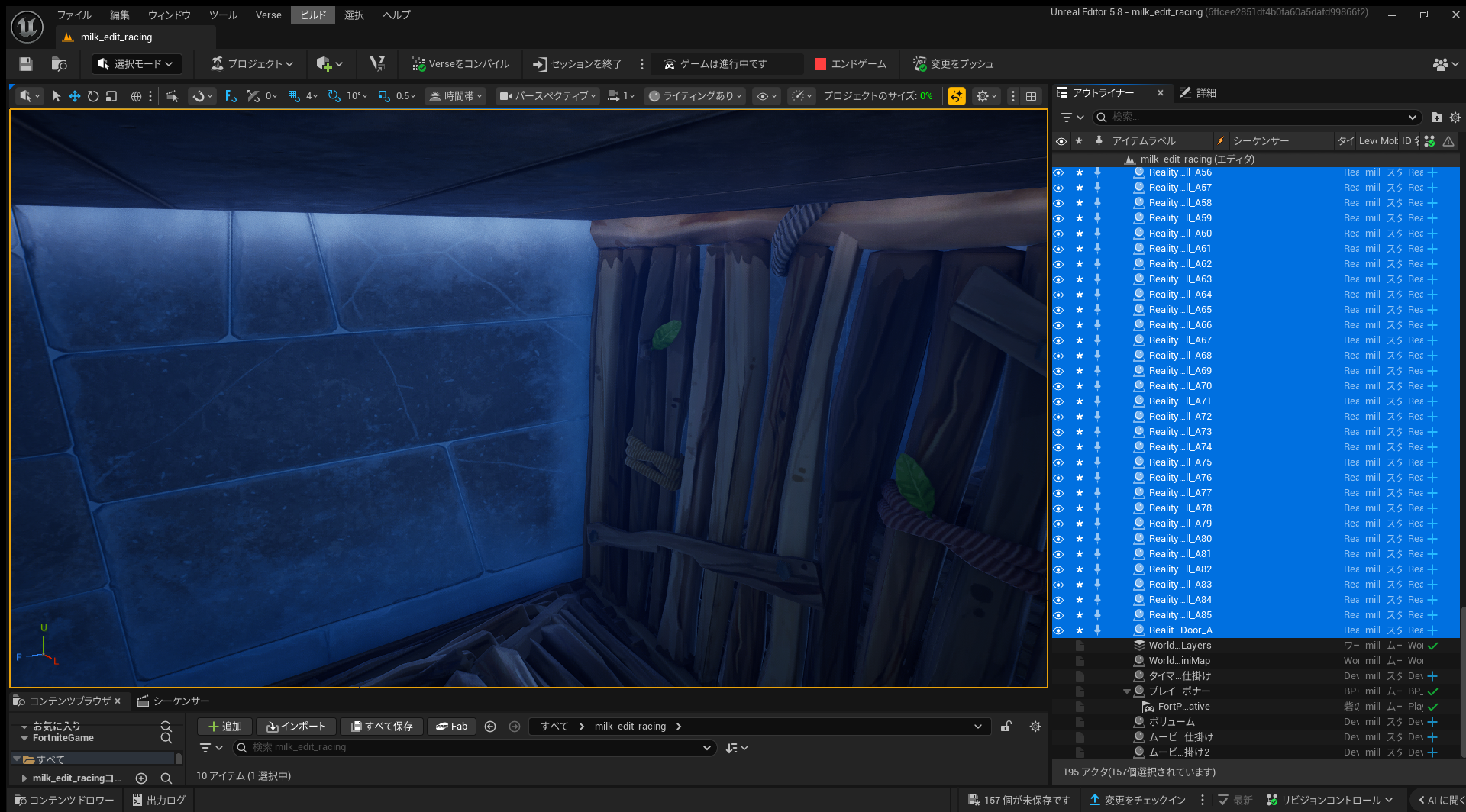This screenshot has width=1466, height=812.
Task: Click すべて保存 button
Action: [x=381, y=727]
